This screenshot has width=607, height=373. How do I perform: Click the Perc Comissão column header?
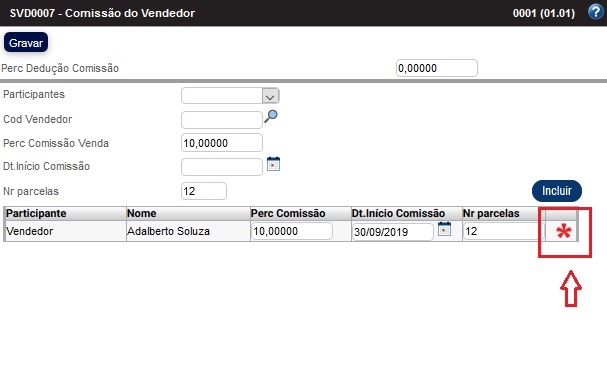pos(300,213)
